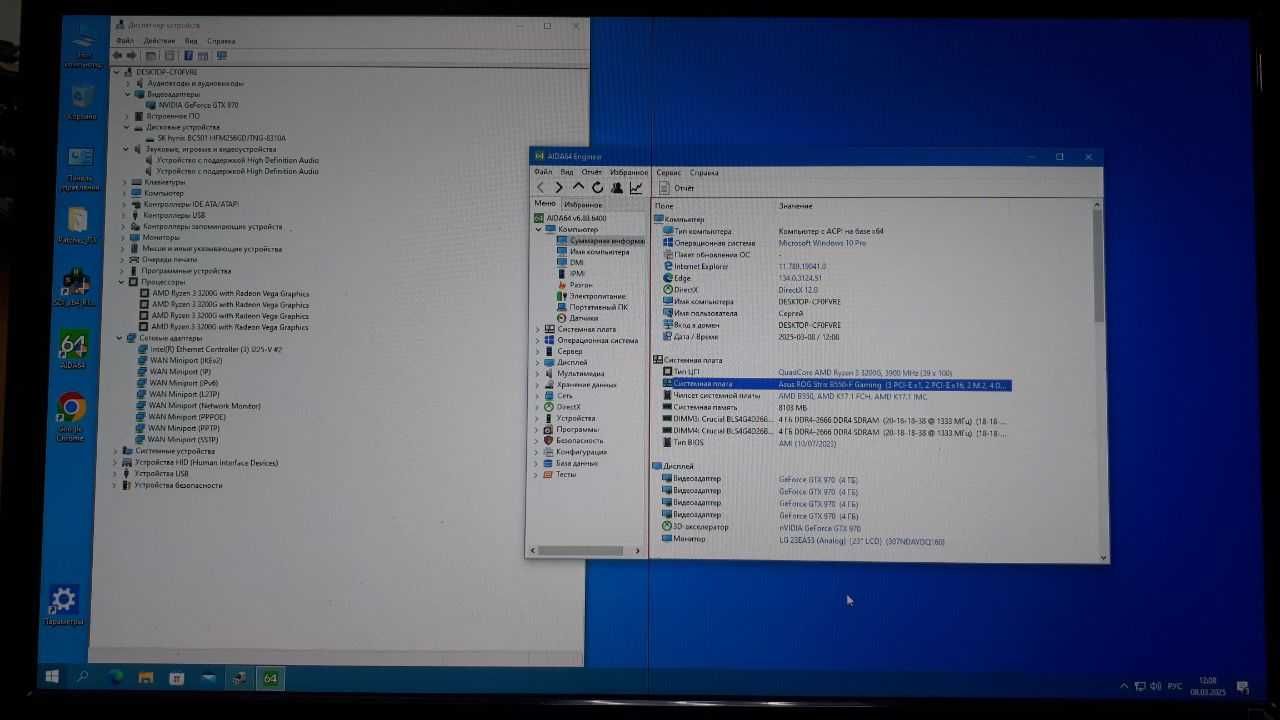Image resolution: width=1280 pixels, height=720 pixels.
Task: Click the Программы icon in AIDA64 tree
Action: [549, 429]
